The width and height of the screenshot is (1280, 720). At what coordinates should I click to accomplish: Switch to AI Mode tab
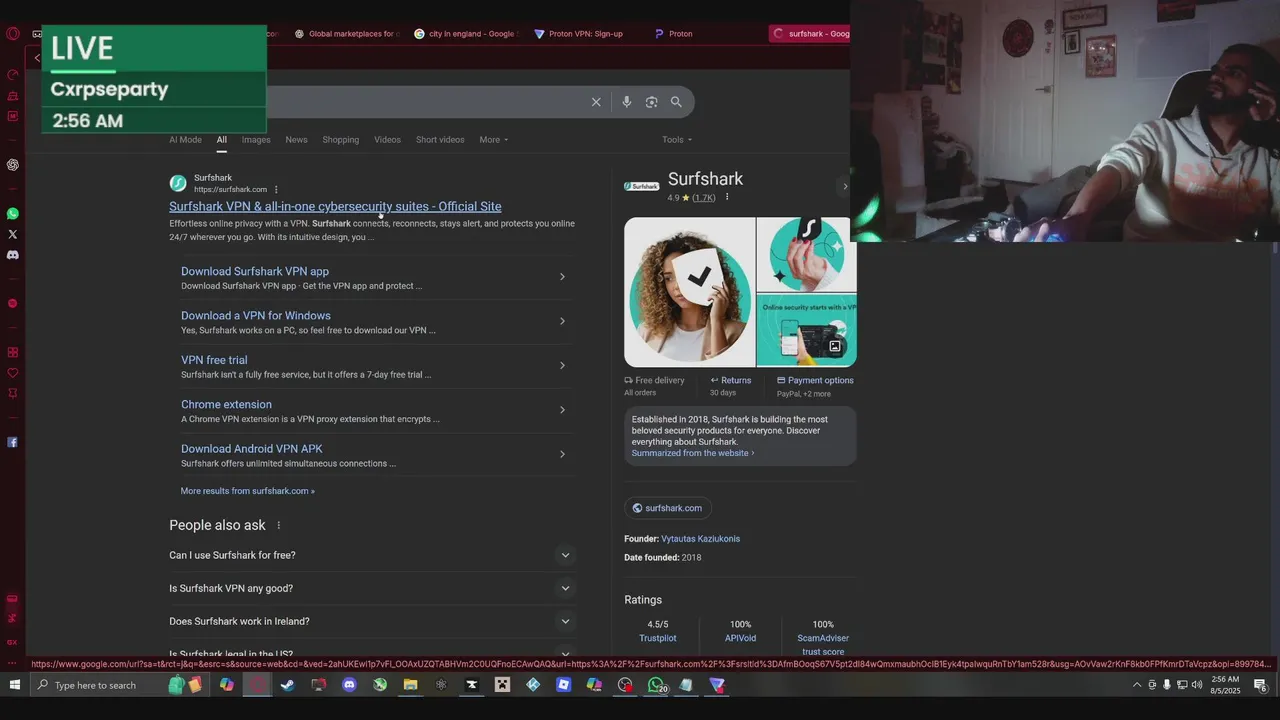(x=185, y=139)
